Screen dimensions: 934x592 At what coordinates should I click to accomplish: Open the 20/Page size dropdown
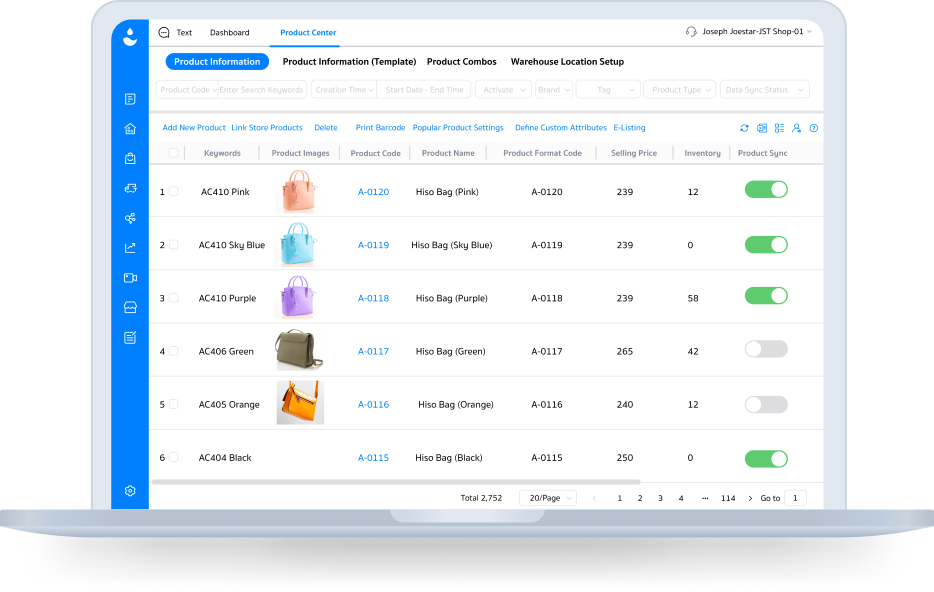[548, 498]
